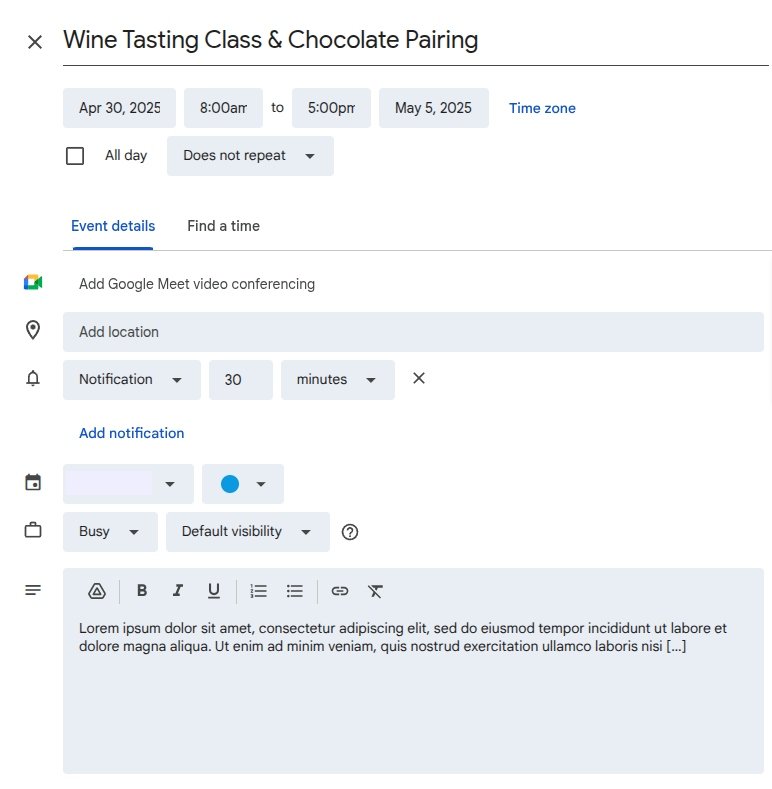772x789 pixels.
Task: Enable the All day checkbox
Action: [x=75, y=156]
